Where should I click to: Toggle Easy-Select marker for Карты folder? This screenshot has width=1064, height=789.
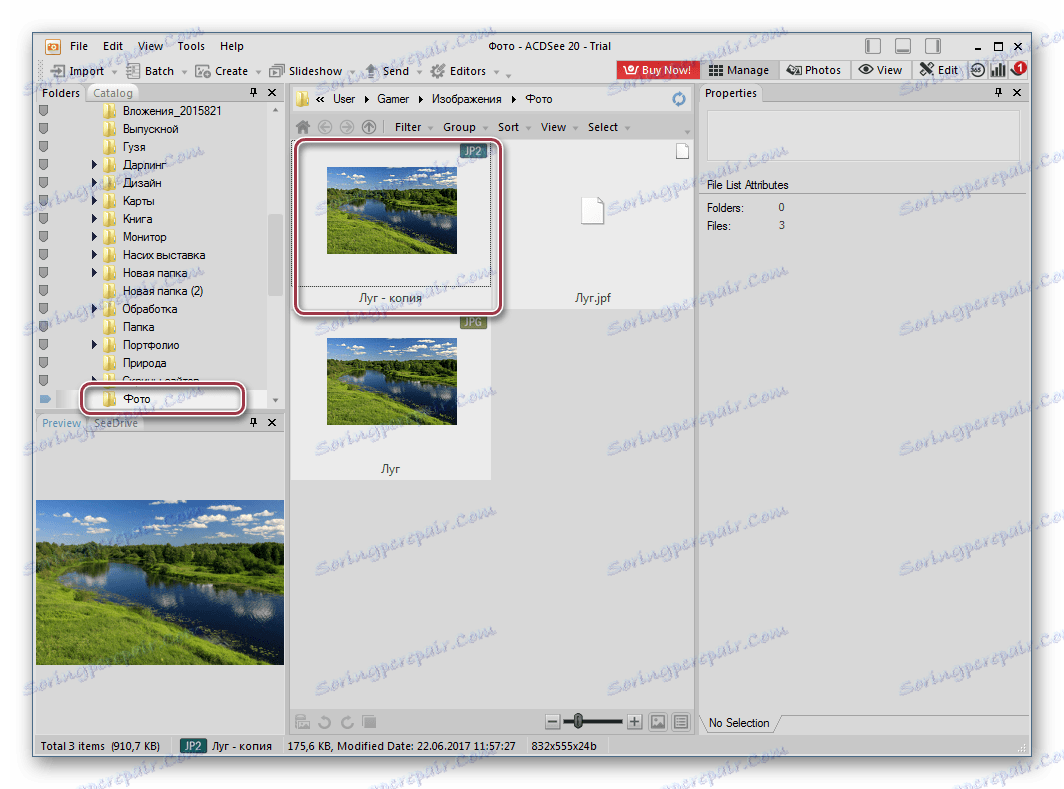tap(43, 201)
